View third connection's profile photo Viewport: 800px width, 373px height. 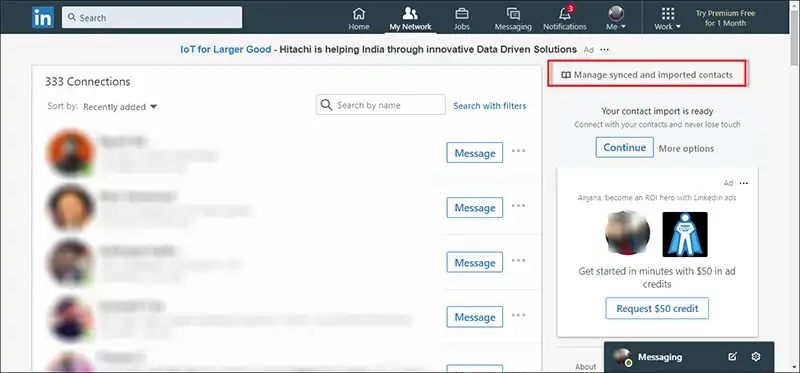(x=70, y=262)
